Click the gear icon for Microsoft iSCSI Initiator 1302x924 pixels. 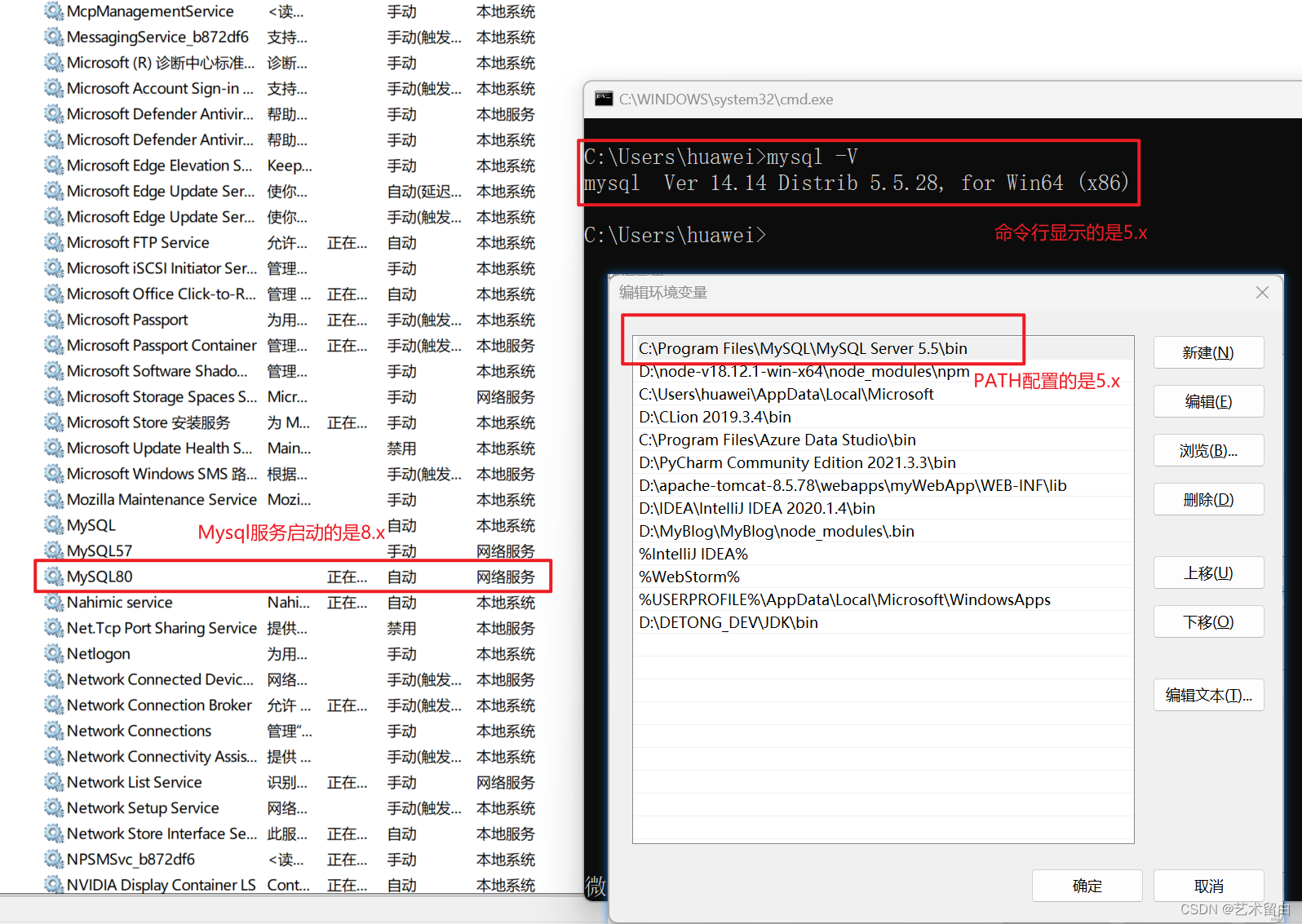click(x=54, y=268)
